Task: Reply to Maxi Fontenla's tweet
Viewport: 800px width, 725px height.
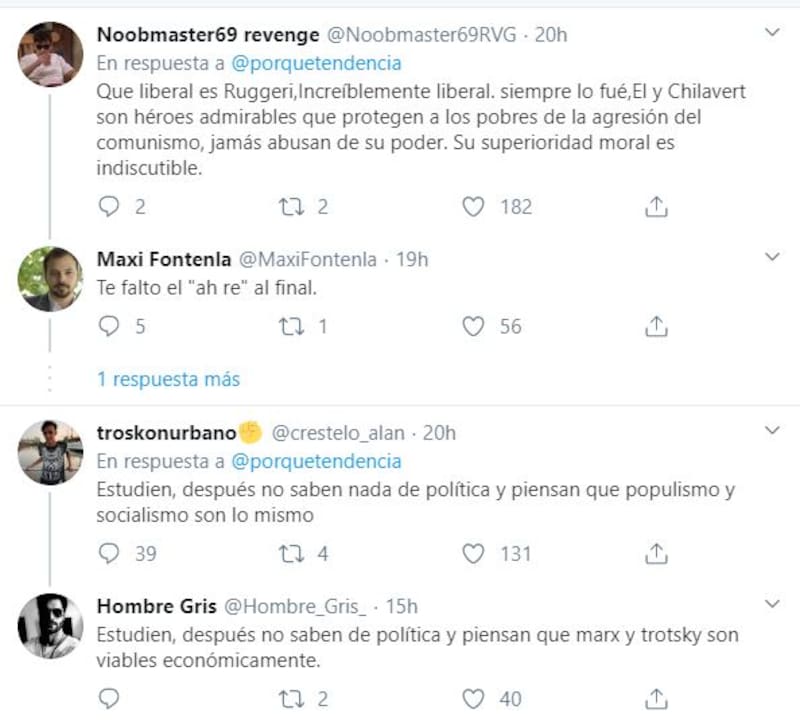Action: click(x=110, y=326)
